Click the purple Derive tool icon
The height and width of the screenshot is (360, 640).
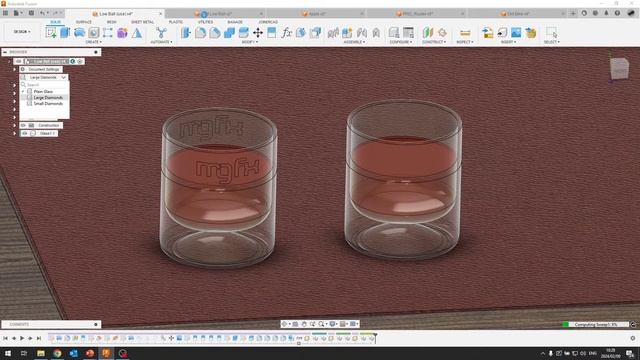122,33
